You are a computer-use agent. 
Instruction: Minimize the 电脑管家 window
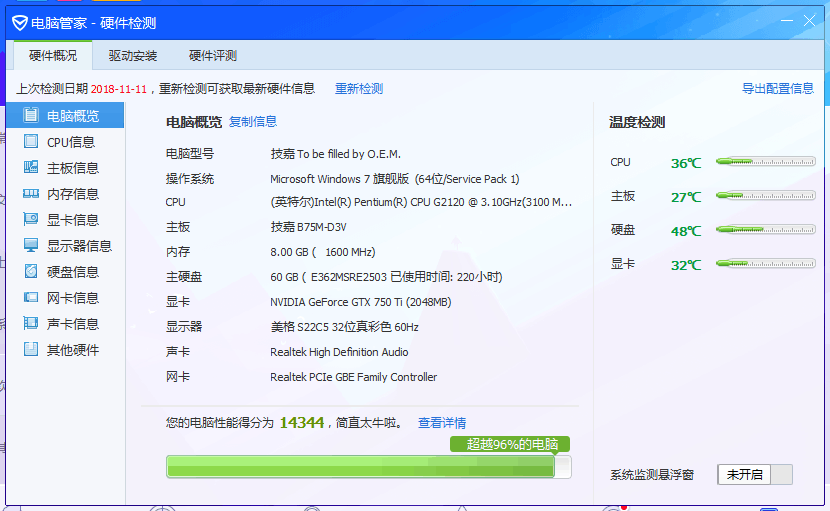pyautogui.click(x=787, y=21)
